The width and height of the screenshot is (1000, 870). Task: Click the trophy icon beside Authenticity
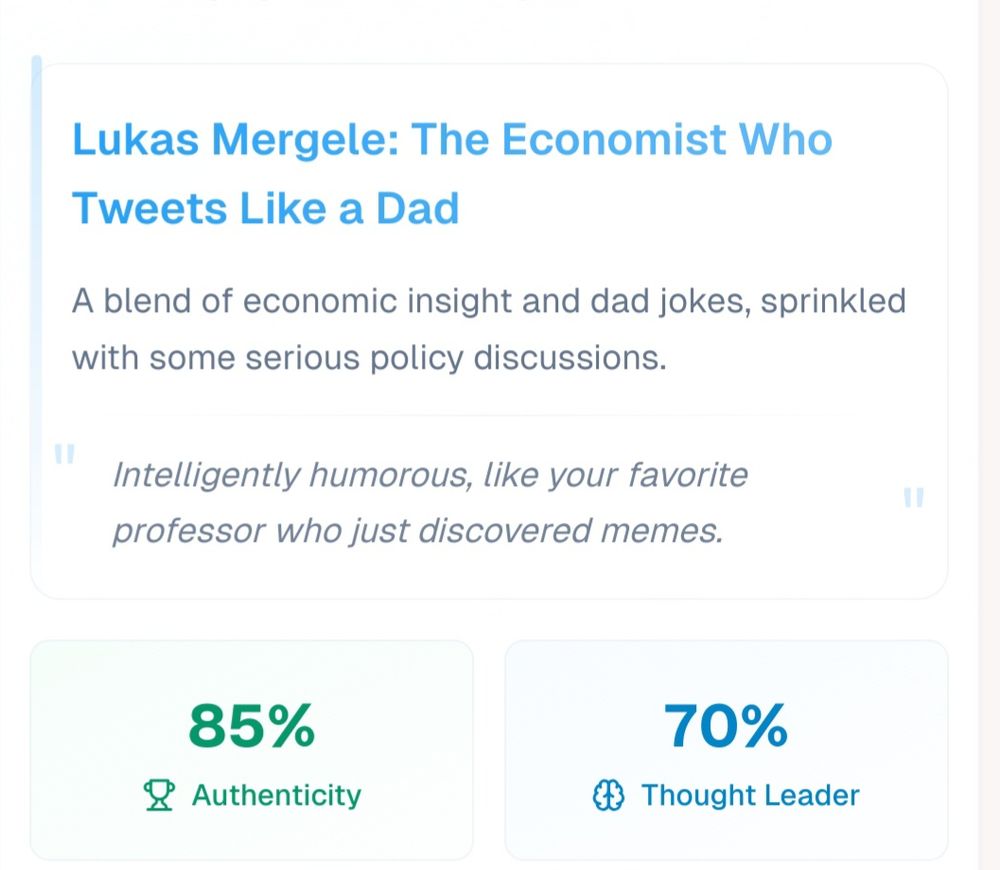click(x=159, y=796)
